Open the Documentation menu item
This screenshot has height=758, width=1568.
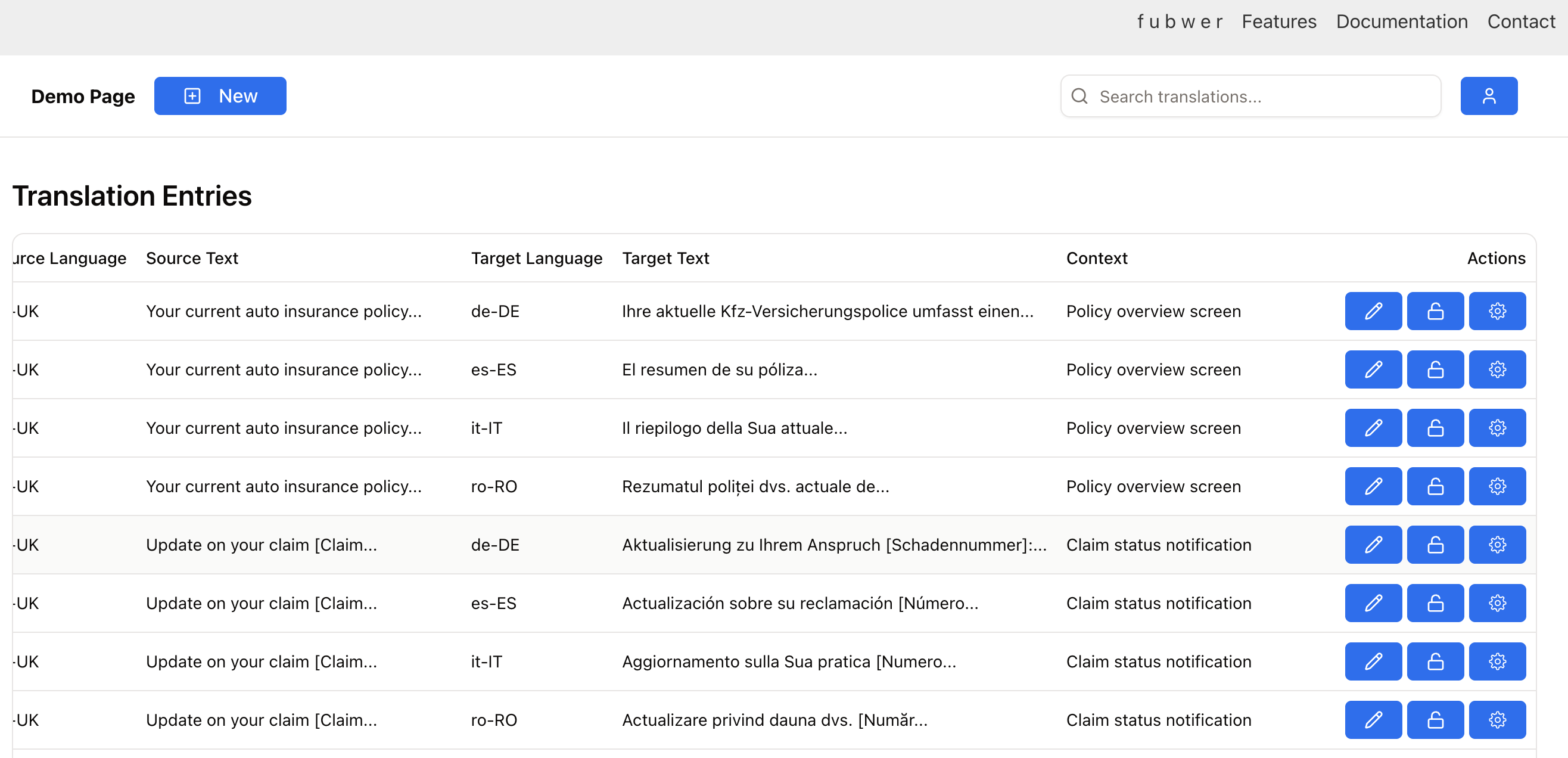[x=1401, y=22]
